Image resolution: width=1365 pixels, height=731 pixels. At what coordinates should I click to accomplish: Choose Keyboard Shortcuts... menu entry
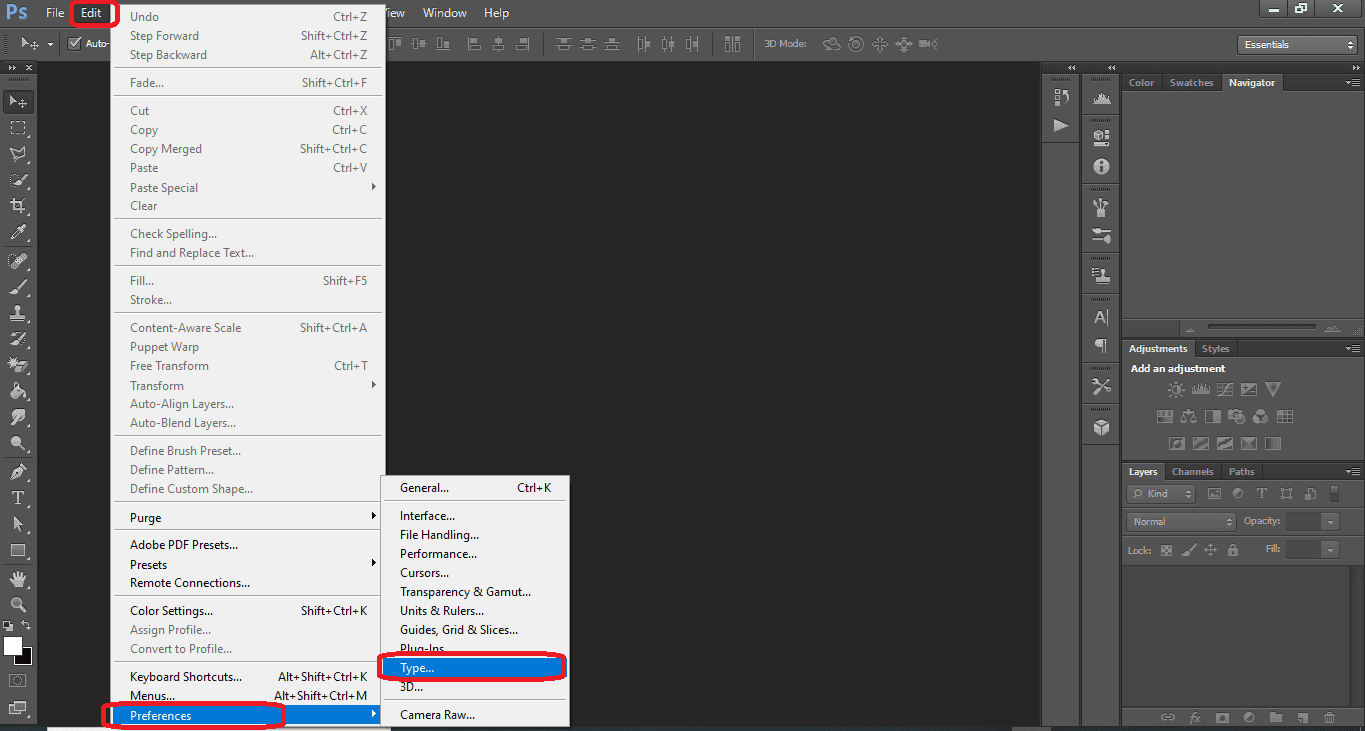pyautogui.click(x=247, y=676)
